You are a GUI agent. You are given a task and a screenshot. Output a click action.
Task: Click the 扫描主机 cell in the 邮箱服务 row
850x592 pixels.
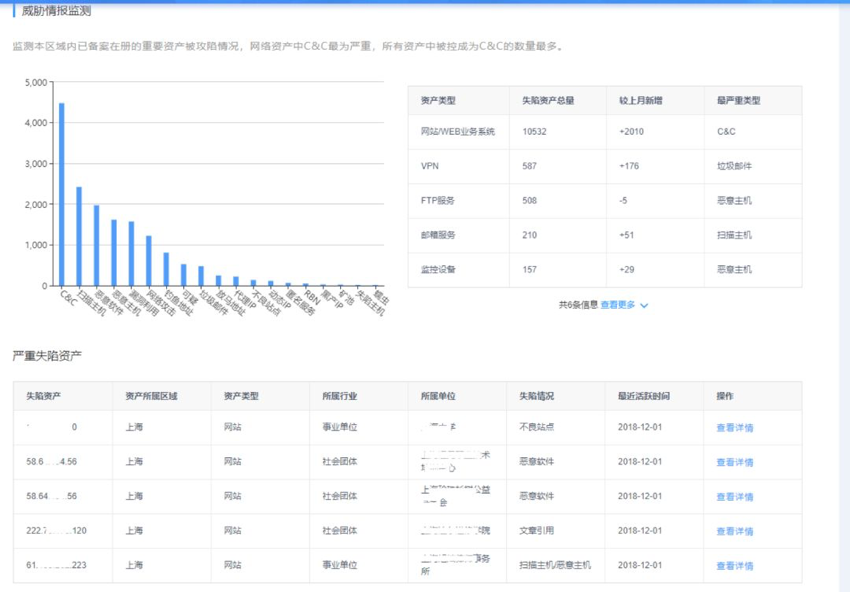[x=734, y=235]
